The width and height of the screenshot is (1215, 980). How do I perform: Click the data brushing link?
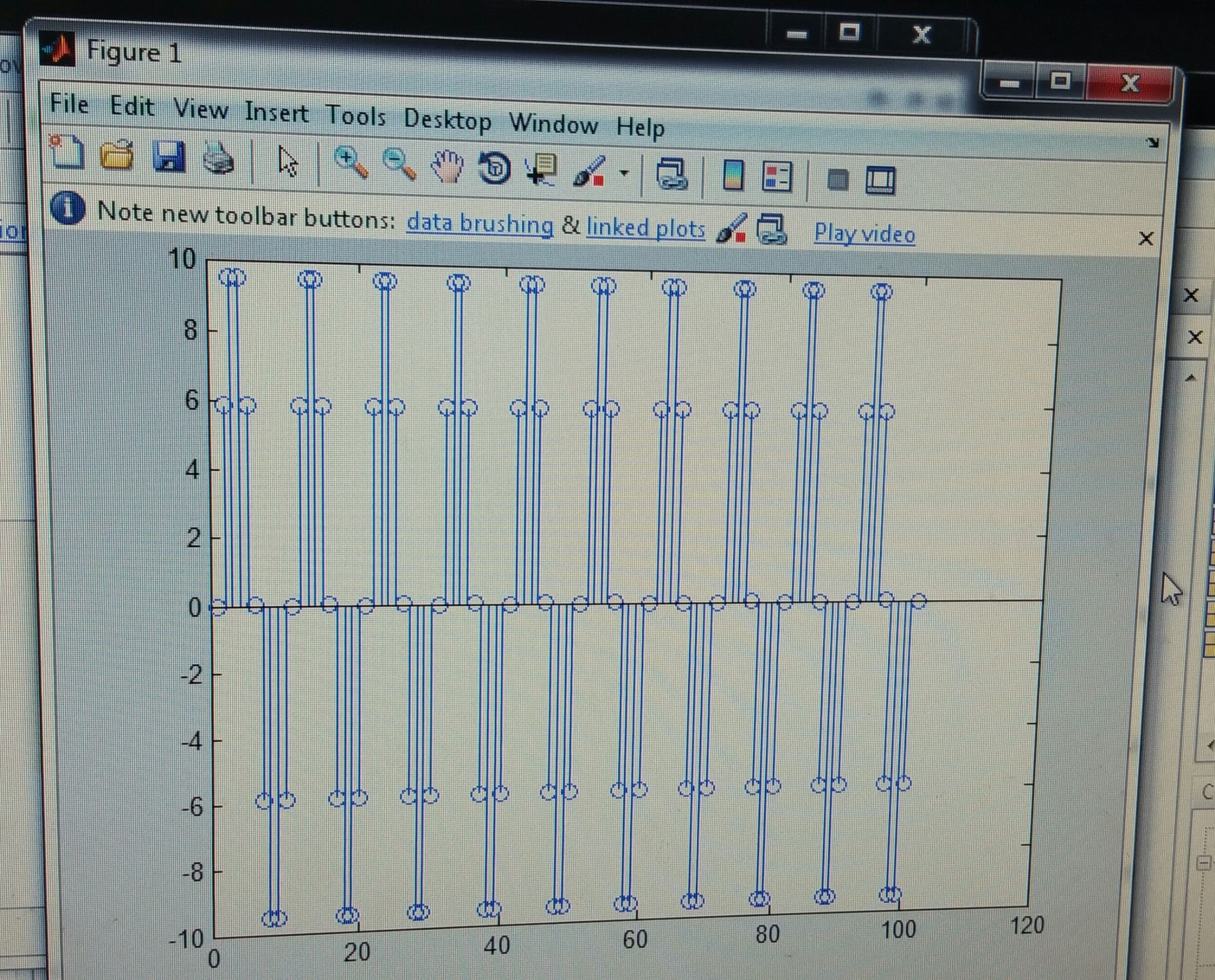(x=480, y=224)
